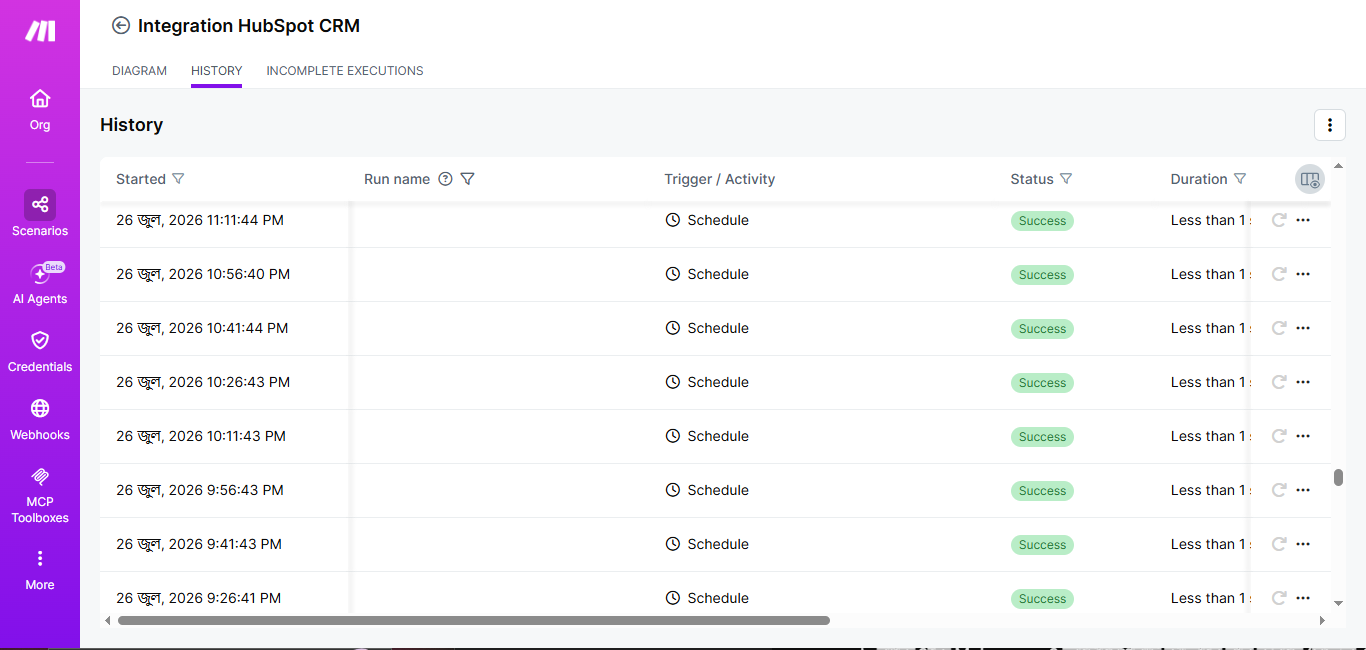The image size is (1366, 650).
Task: Rerun the 9:41:43 PM execution
Action: point(1278,544)
